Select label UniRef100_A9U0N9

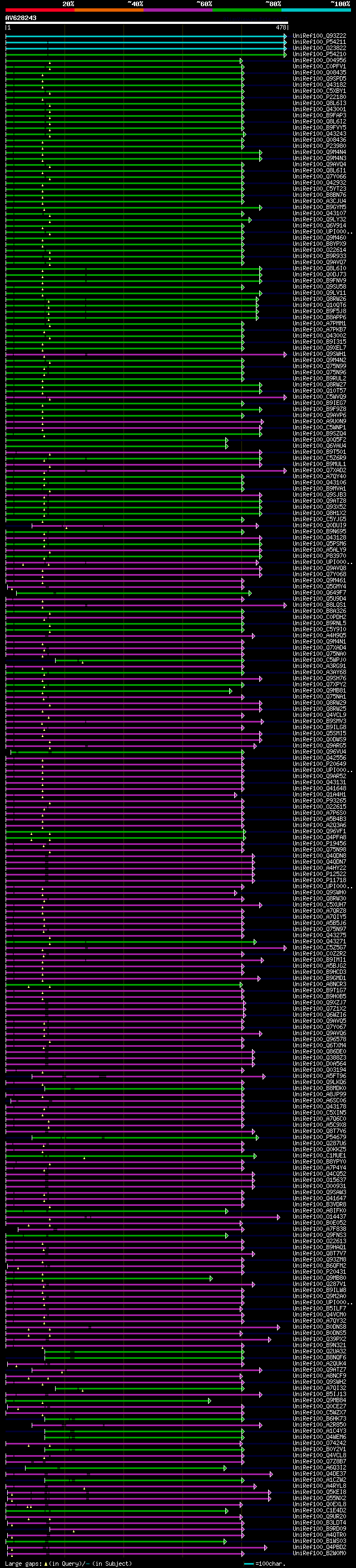(x=319, y=421)
